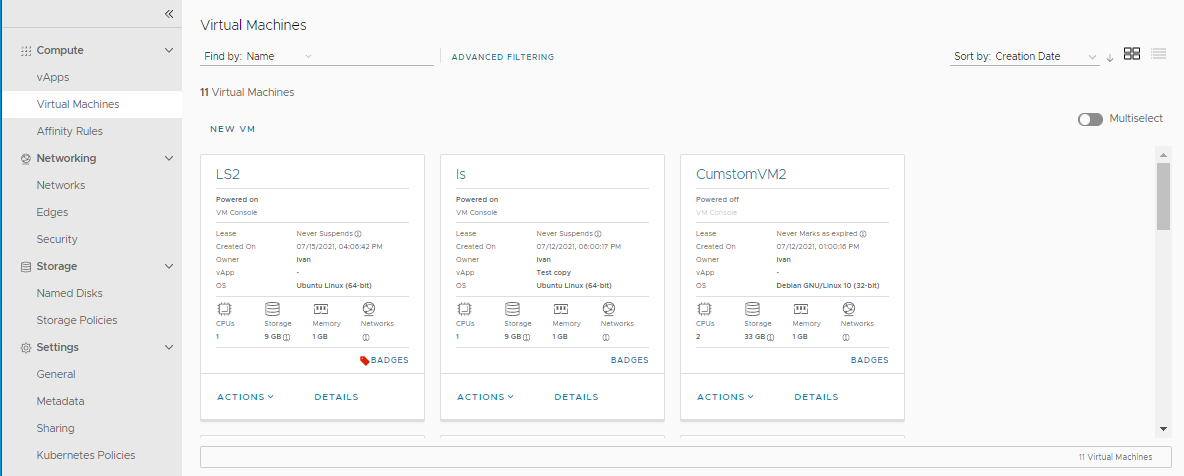Switch to card grid view

[1132, 54]
